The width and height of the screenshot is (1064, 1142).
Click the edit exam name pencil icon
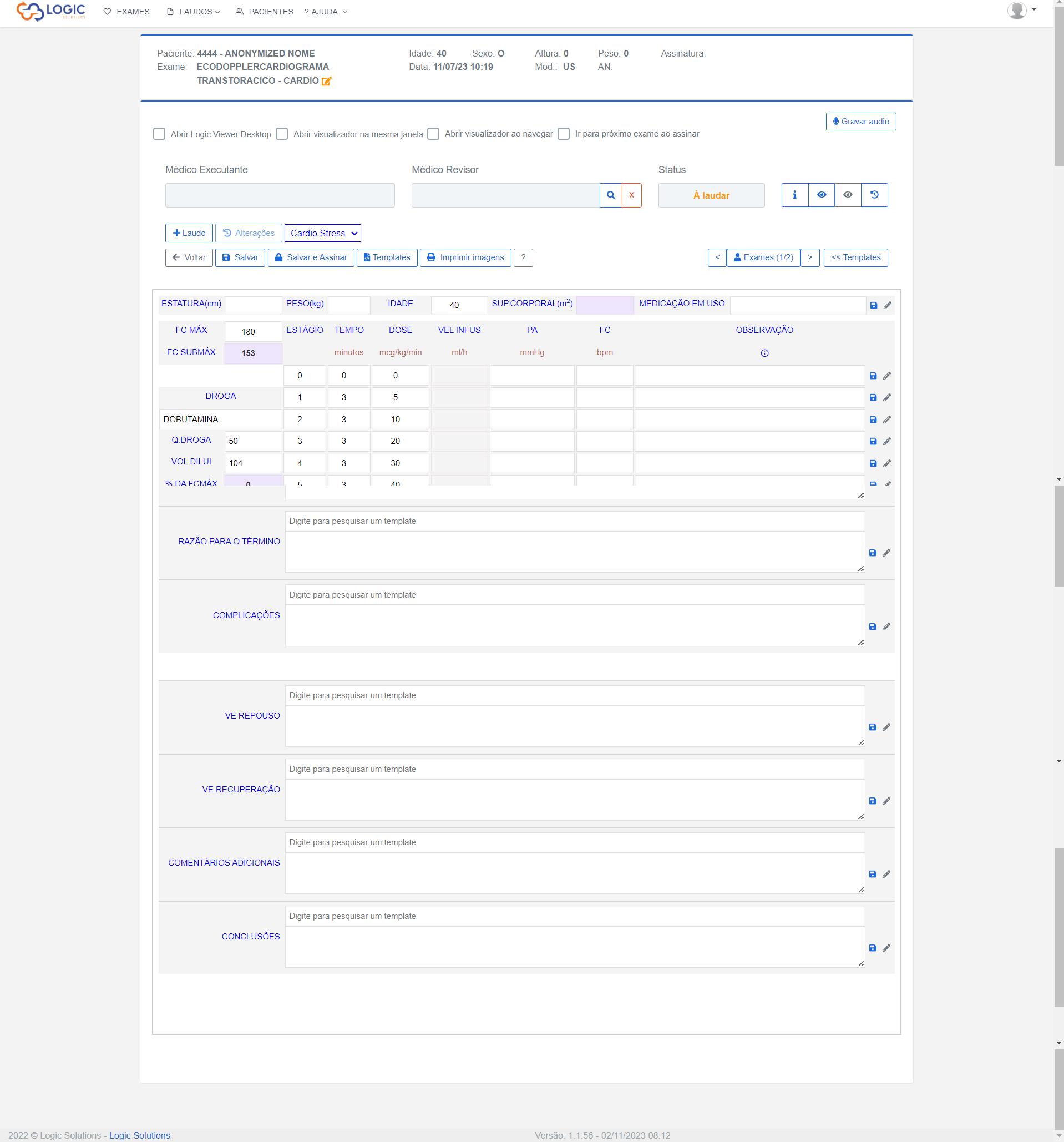[x=326, y=81]
